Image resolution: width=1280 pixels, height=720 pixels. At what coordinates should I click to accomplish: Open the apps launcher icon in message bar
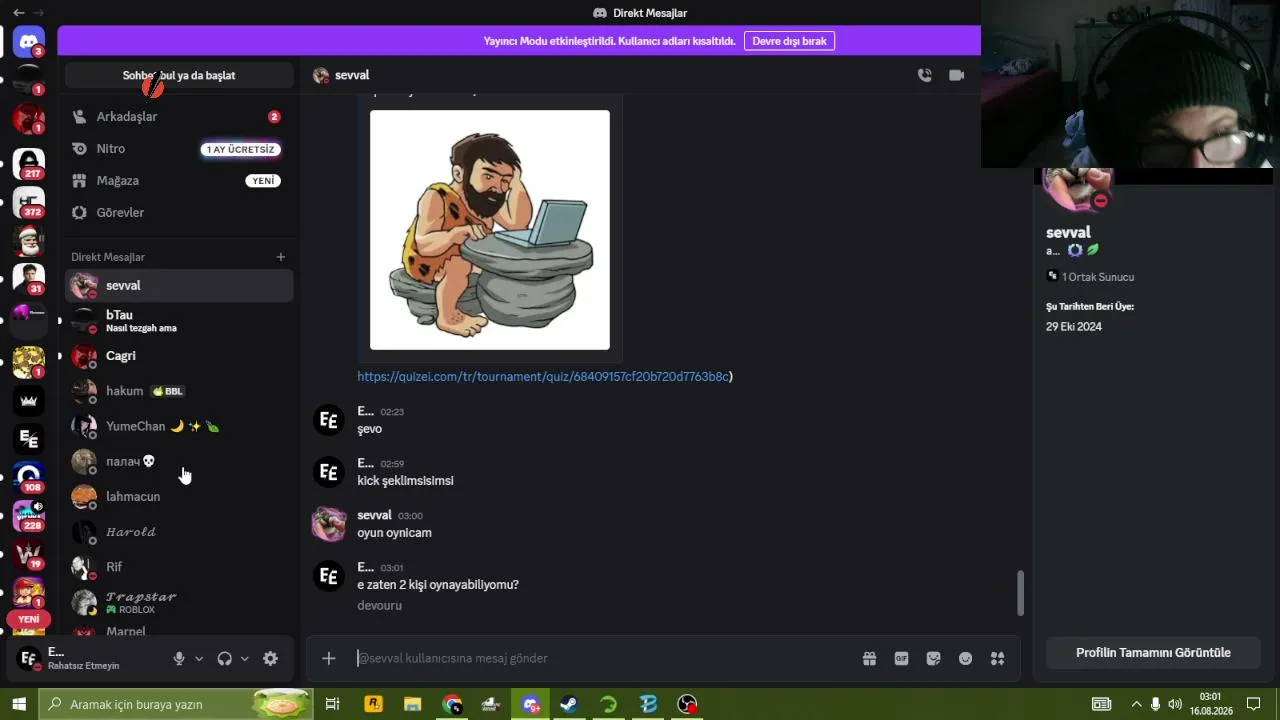click(x=997, y=658)
